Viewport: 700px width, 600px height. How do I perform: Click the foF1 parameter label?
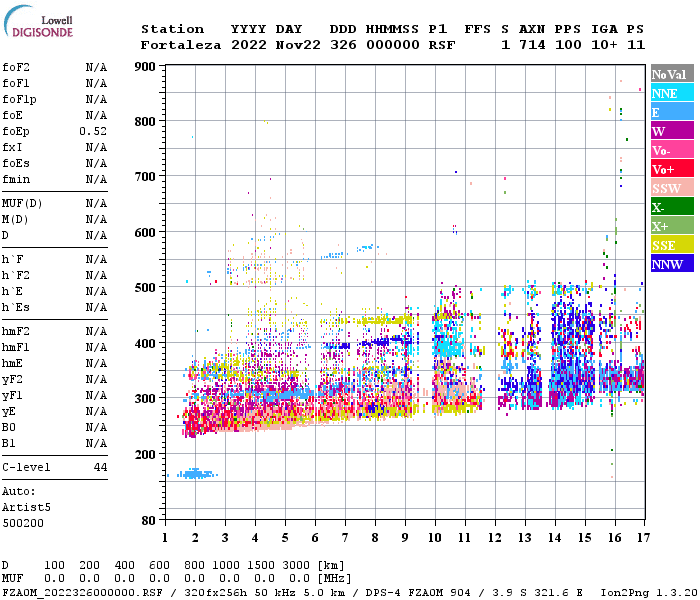(16, 83)
